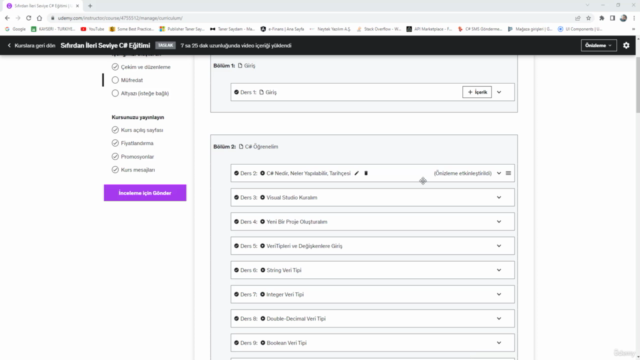This screenshot has height=360, width=640.
Task: Click the Kursunuzu yayınlayın heading
Action: pyautogui.click(x=138, y=117)
